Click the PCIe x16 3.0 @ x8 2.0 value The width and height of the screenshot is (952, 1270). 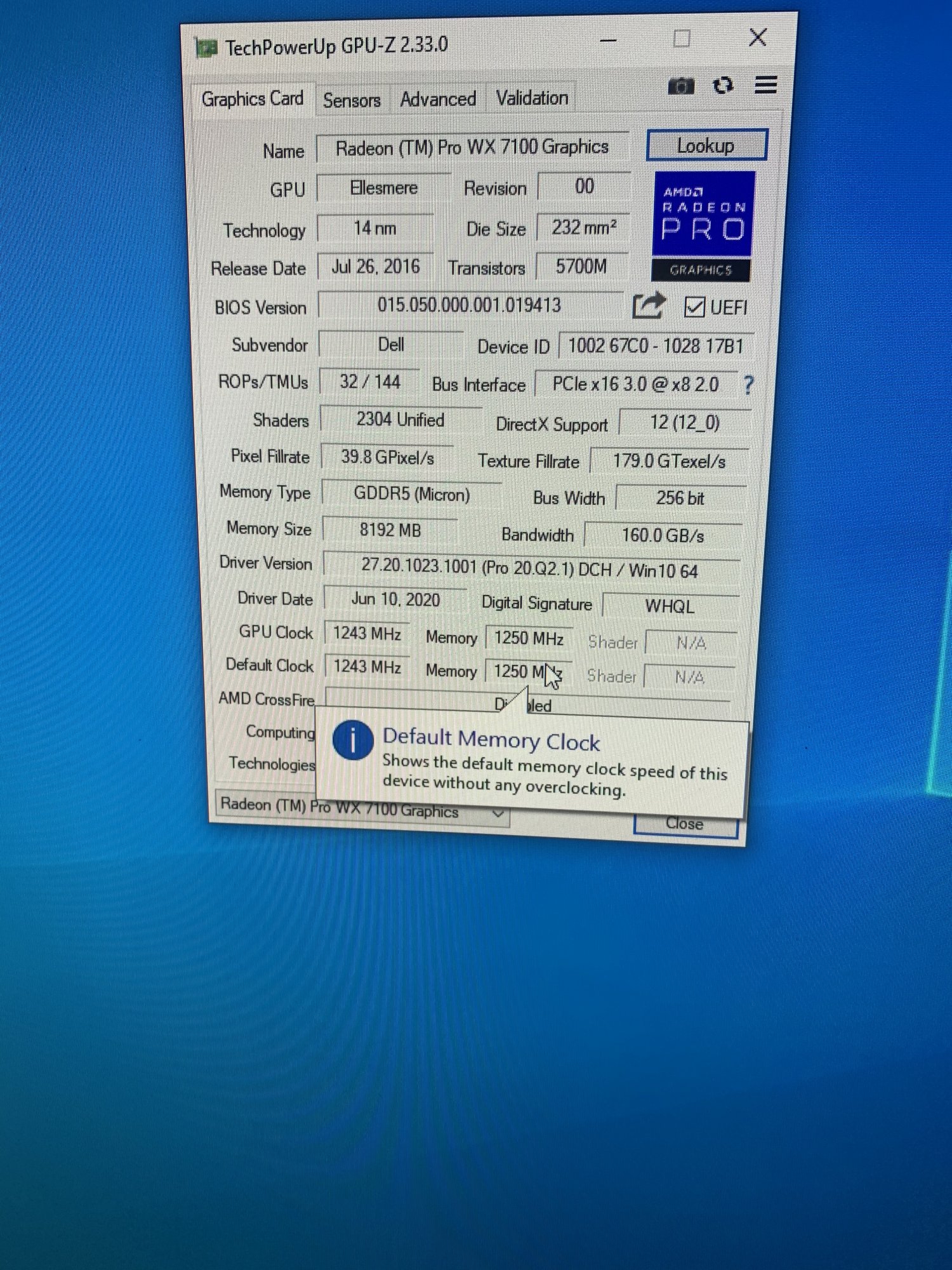click(636, 384)
